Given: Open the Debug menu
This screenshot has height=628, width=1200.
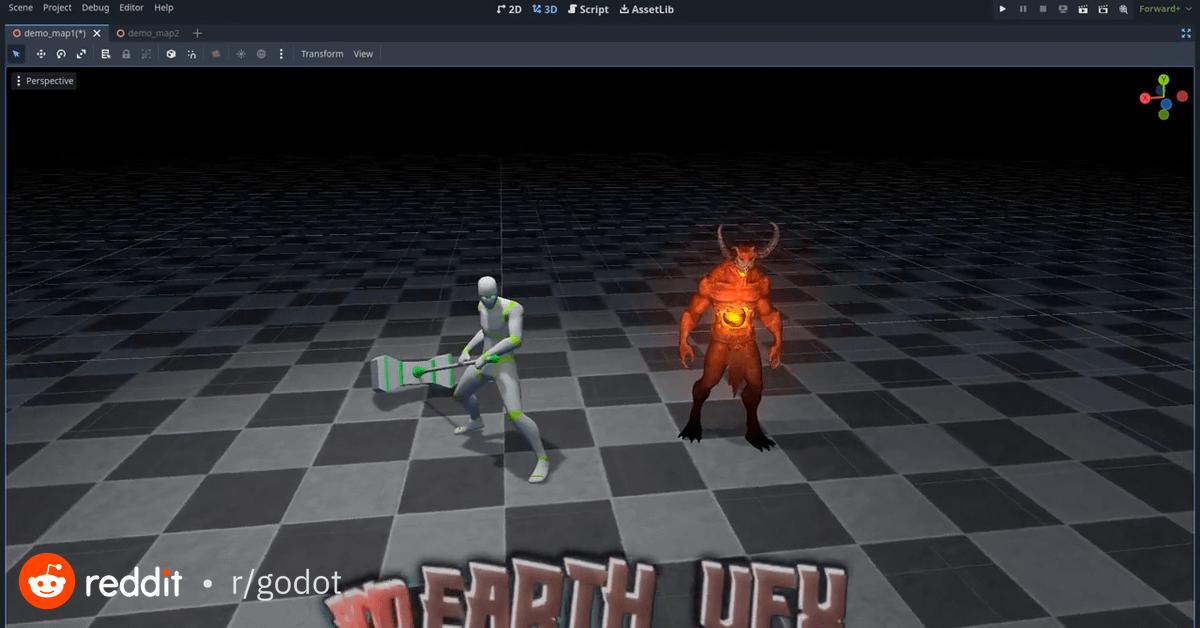Looking at the screenshot, I should pyautogui.click(x=96, y=8).
